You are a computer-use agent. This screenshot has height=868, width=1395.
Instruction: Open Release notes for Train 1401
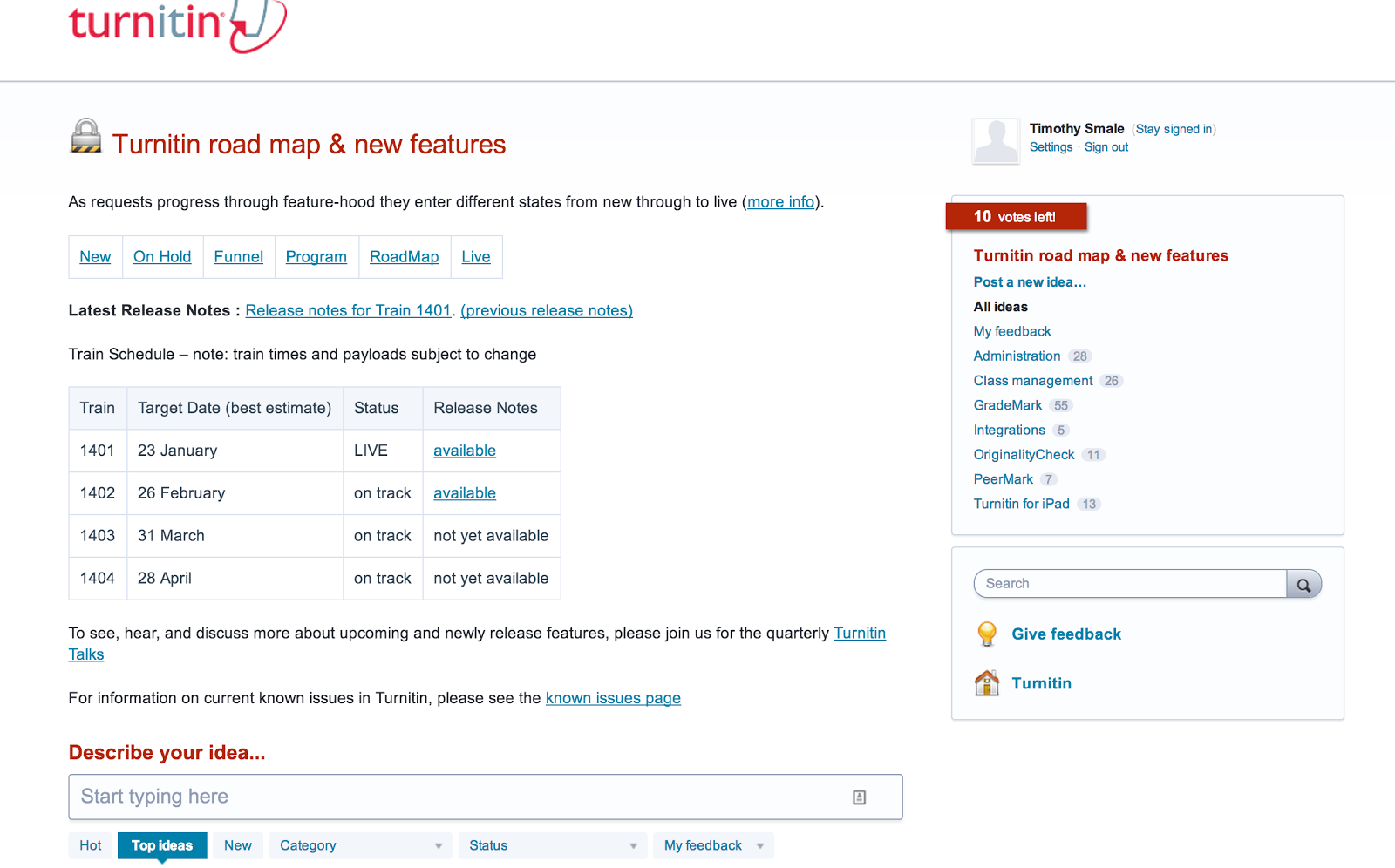(348, 311)
